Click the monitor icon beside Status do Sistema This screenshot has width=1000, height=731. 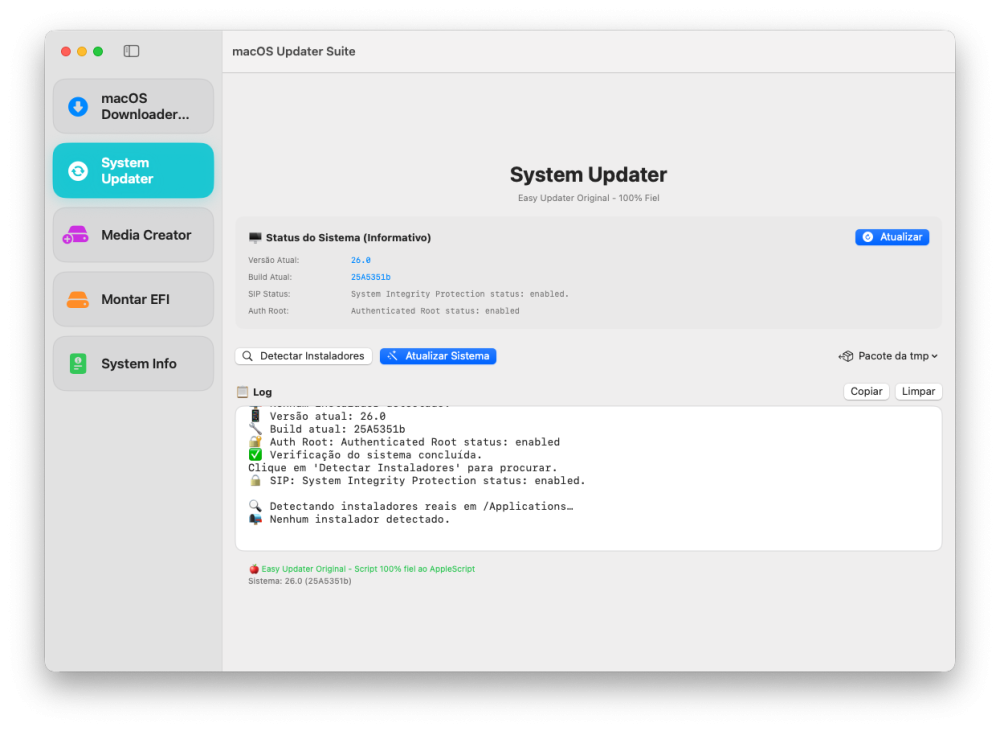255,237
